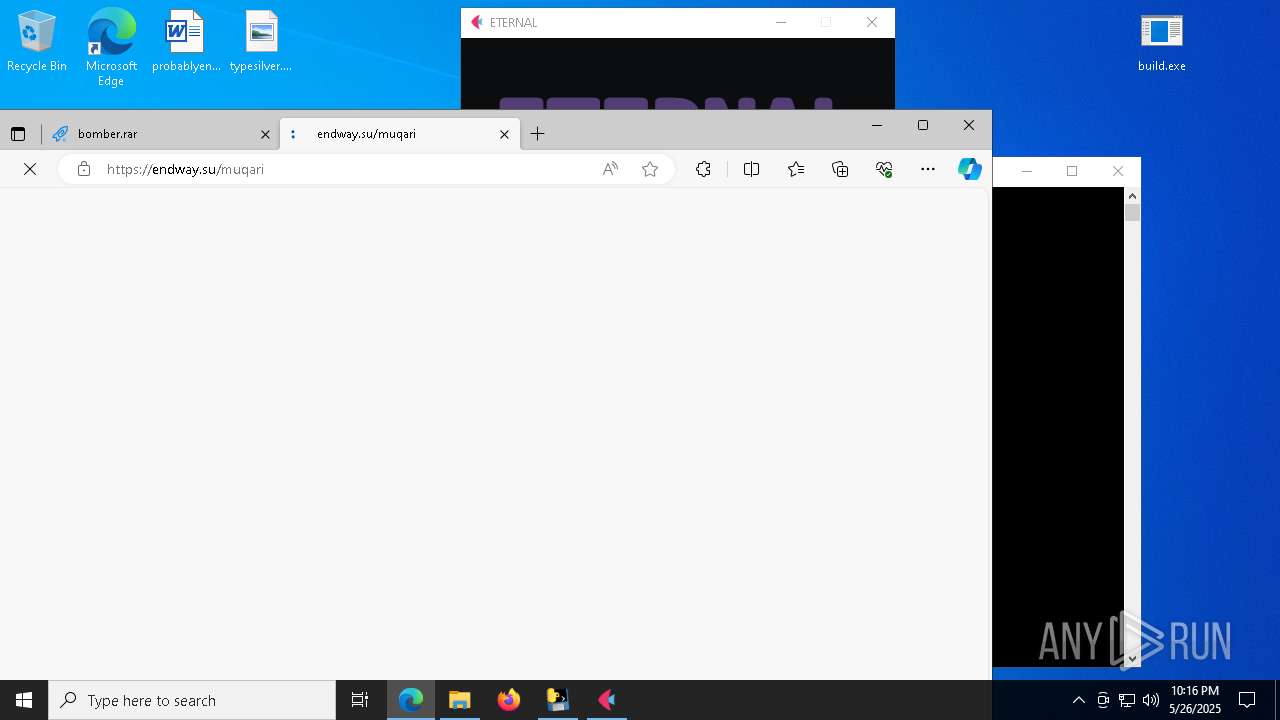
Task: View site information lock icon
Action: tap(84, 169)
